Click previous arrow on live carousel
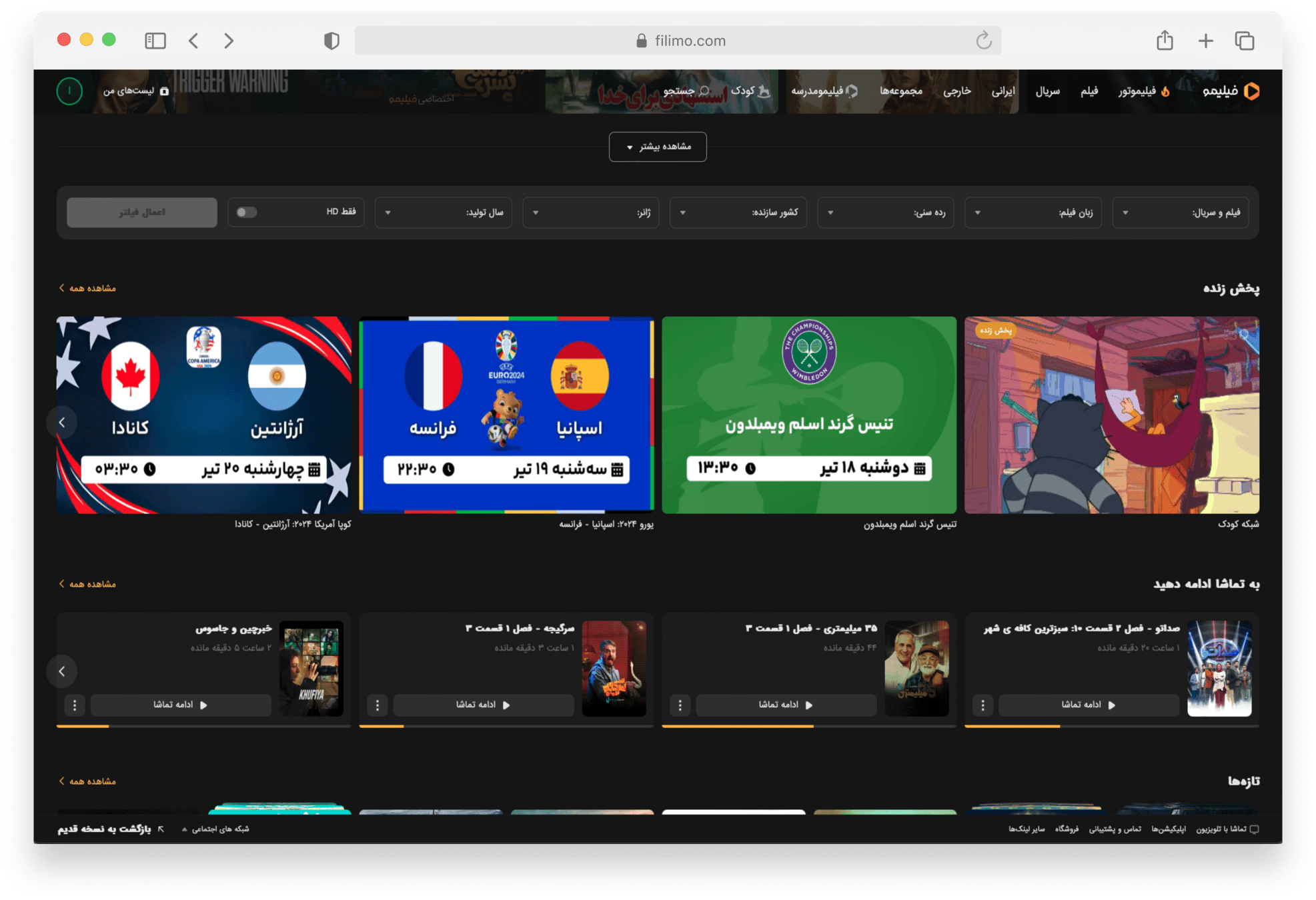This screenshot has height=900, width=1316. tap(62, 422)
